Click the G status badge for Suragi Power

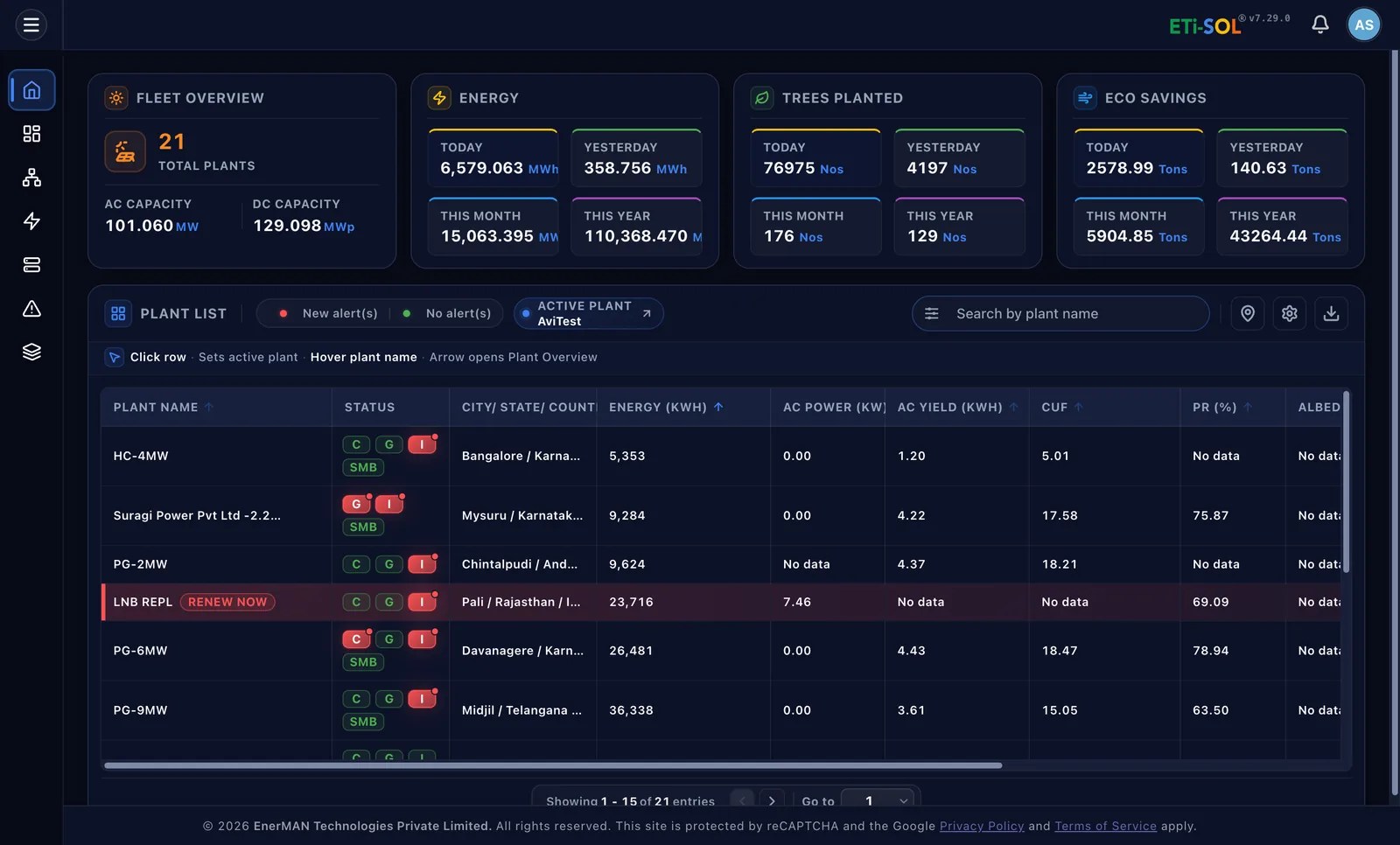point(356,504)
